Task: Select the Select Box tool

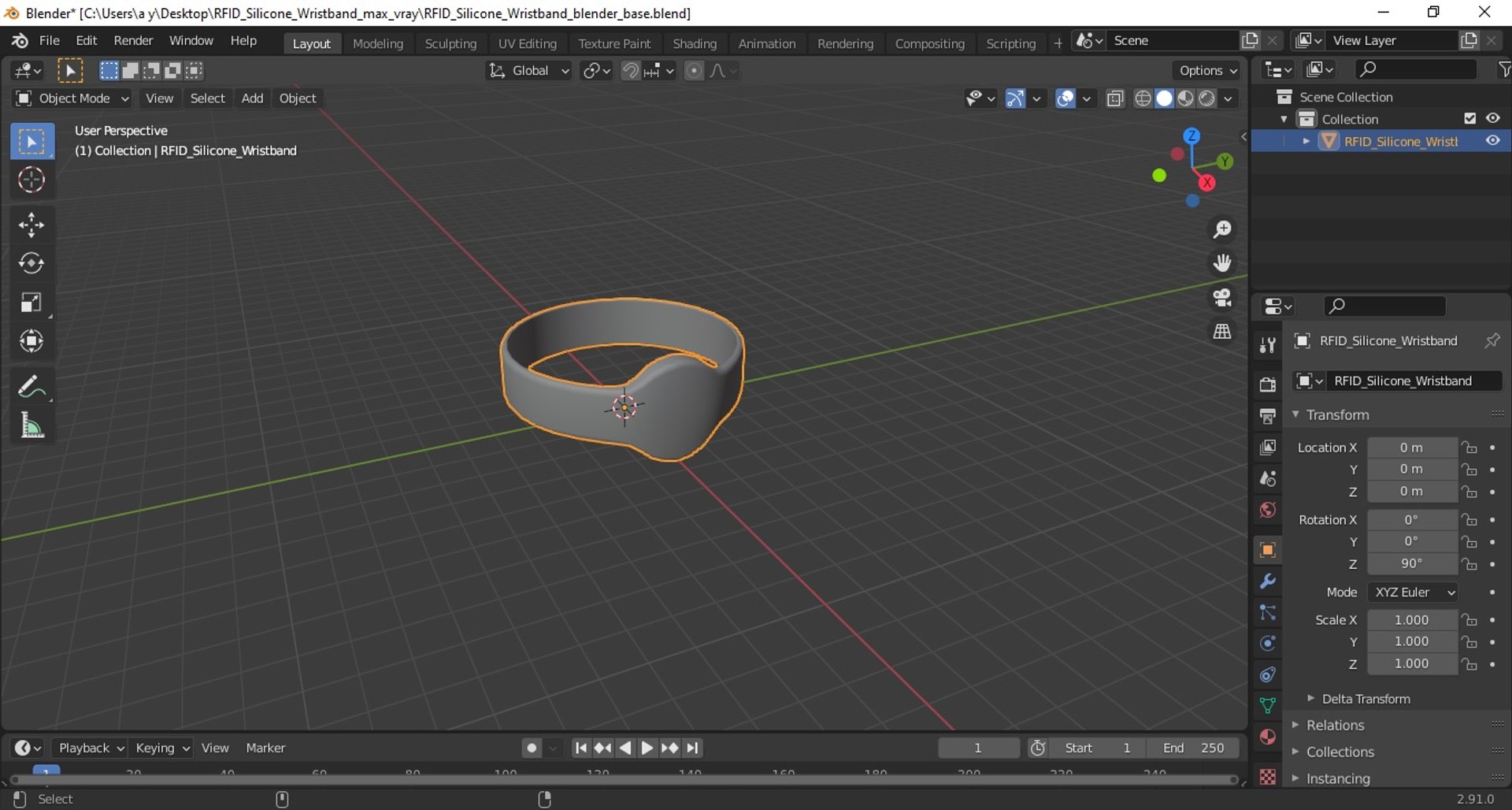Action: (x=31, y=142)
